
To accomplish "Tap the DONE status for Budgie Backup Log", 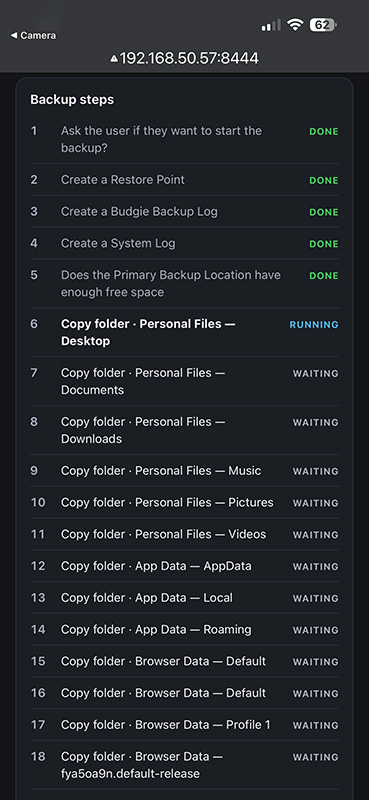I will (x=324, y=212).
